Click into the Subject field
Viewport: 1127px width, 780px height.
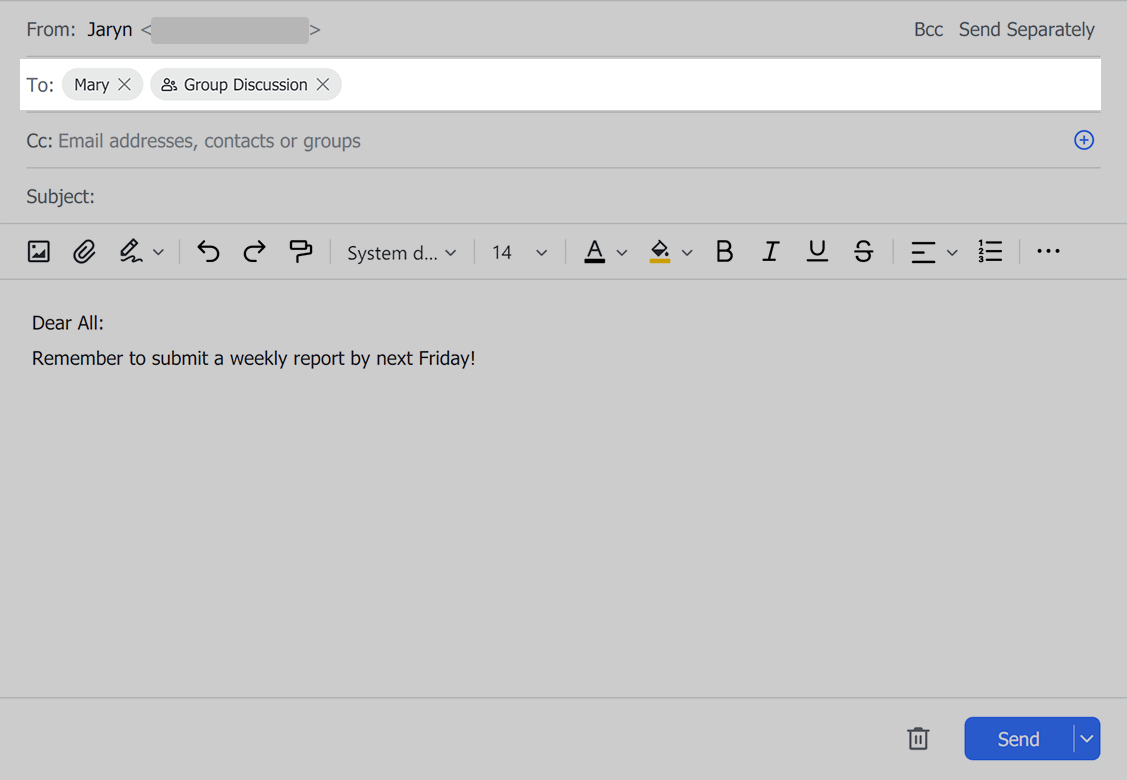pos(500,197)
